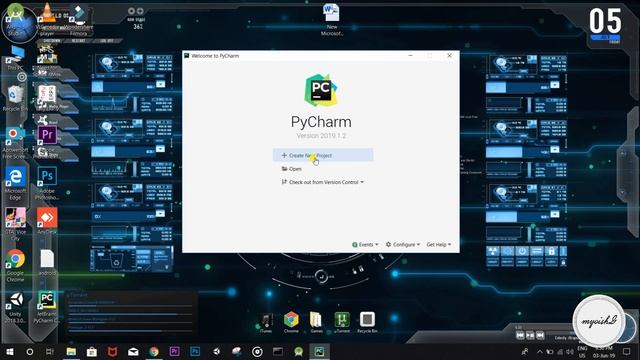The image size is (640, 360).
Task: Select the Apowersoft Free Screen recorder desktop icon
Action: click(15, 143)
